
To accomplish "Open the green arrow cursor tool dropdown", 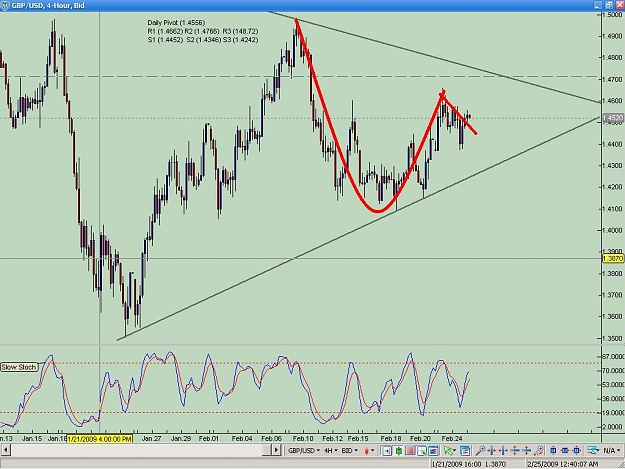I will tap(455, 451).
